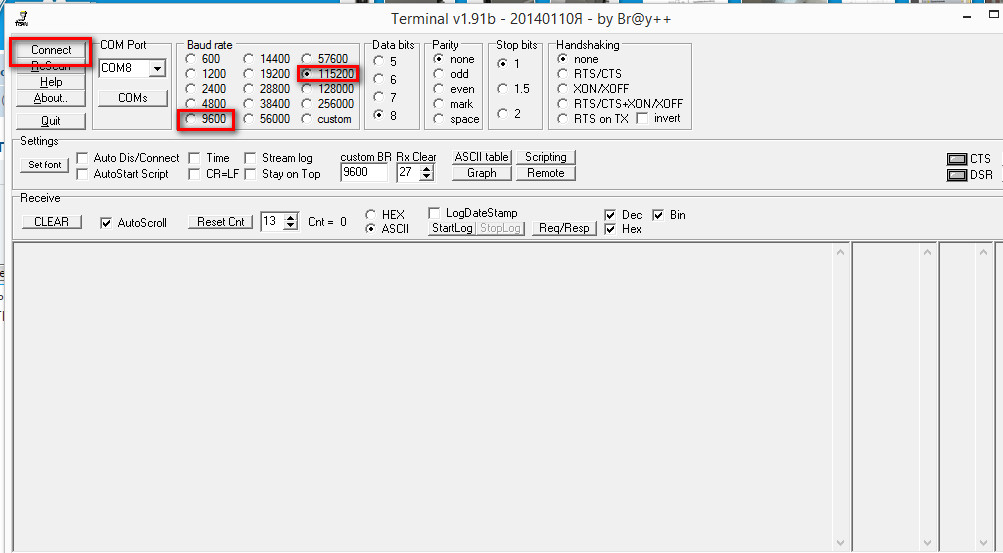The width and height of the screenshot is (1003, 553).
Task: Toggle the invert checkbox
Action: (642, 118)
